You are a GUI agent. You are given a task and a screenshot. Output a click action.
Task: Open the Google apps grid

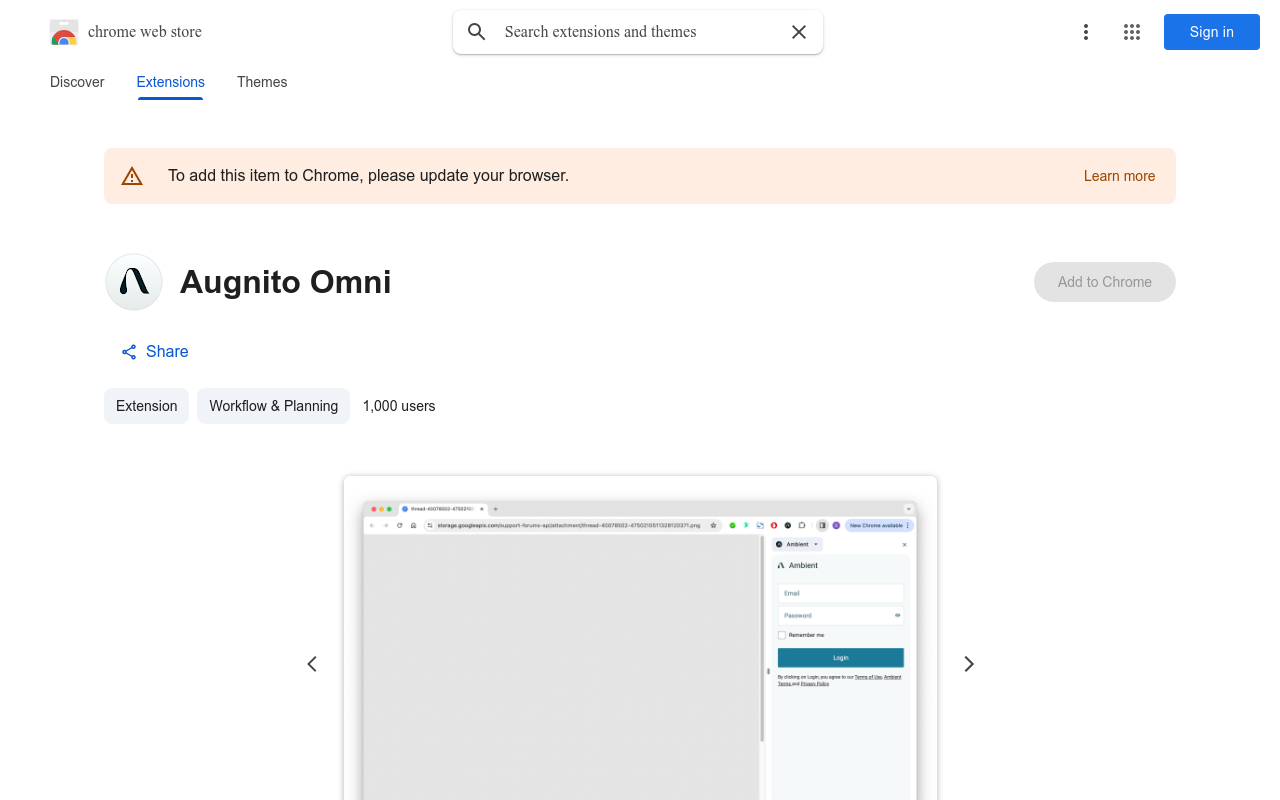point(1132,32)
